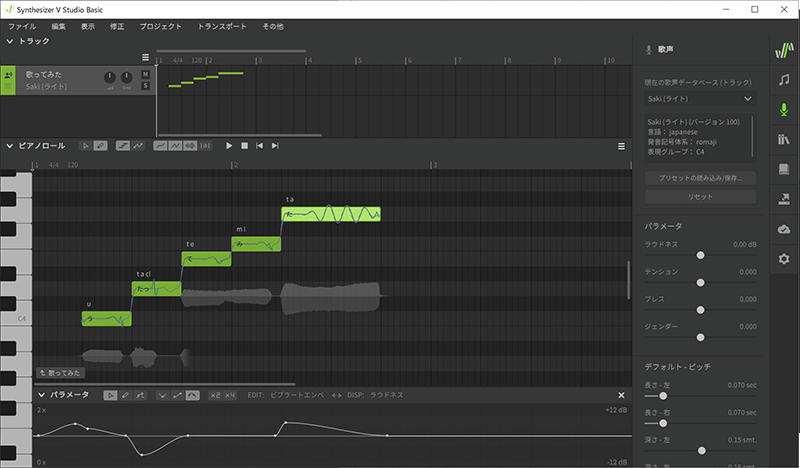Toggle the waveform display icon in piano roll
800x468 pixels.
(x=190, y=146)
